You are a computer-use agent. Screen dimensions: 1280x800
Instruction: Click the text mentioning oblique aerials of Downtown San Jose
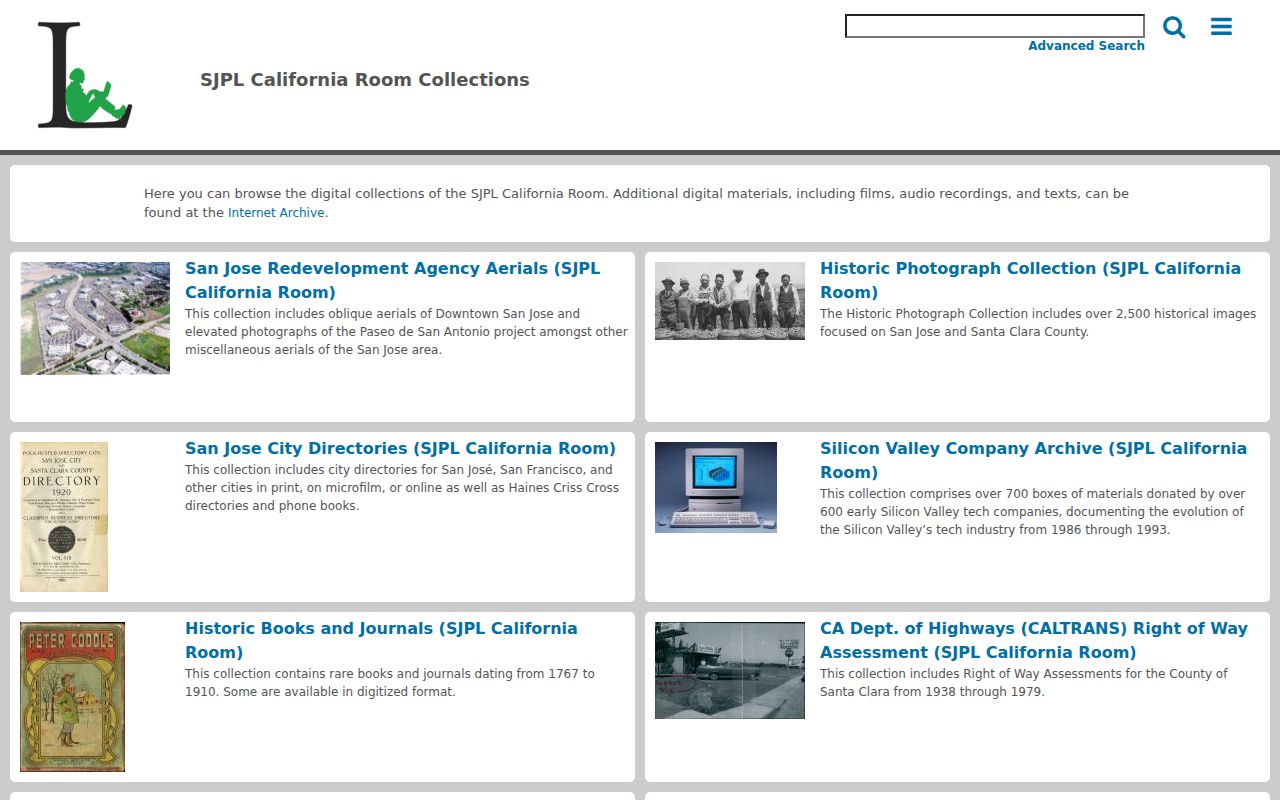(x=406, y=332)
